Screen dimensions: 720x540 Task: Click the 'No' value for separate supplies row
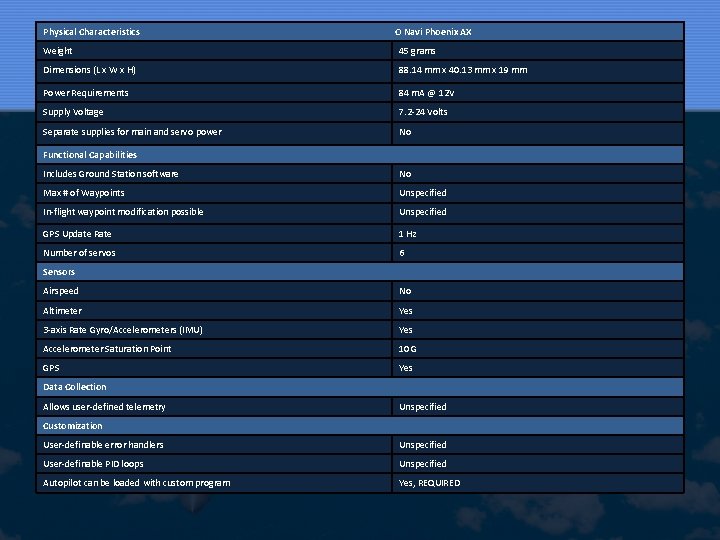[405, 132]
